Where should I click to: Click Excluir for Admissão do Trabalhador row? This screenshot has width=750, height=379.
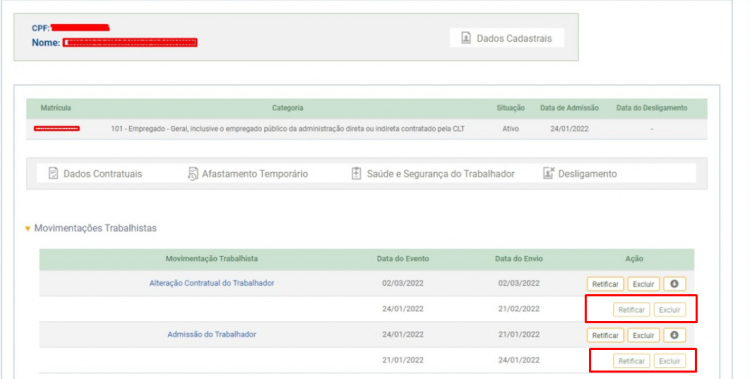[x=643, y=335]
